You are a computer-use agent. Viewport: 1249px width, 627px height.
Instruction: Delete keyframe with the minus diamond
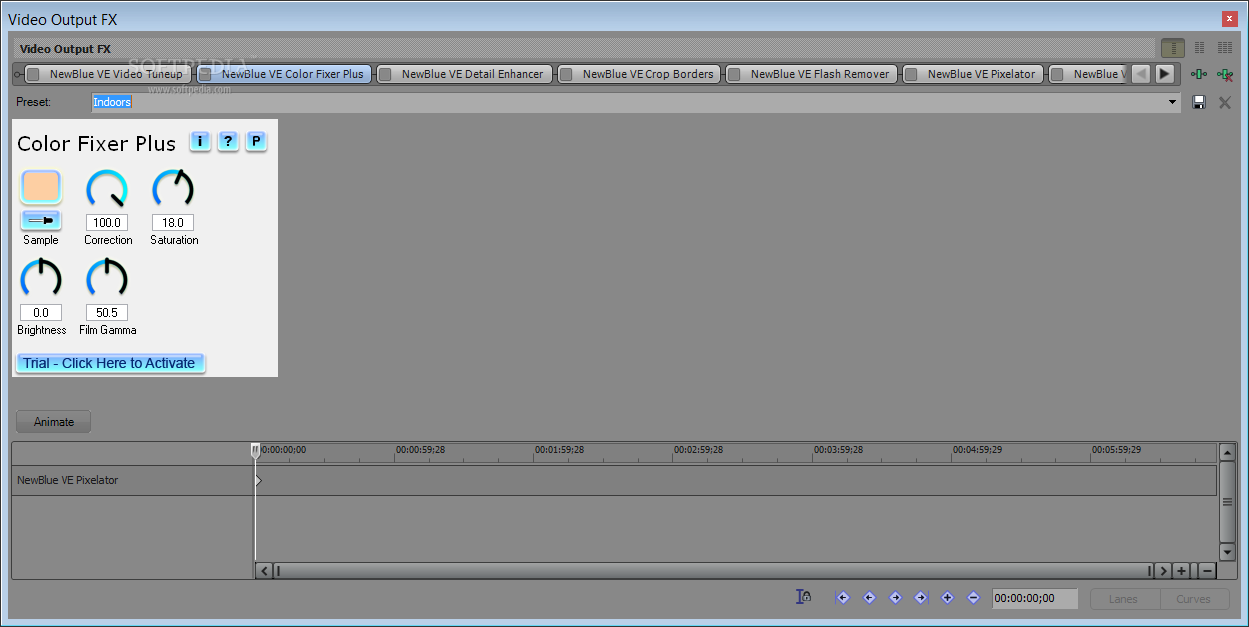(x=973, y=598)
